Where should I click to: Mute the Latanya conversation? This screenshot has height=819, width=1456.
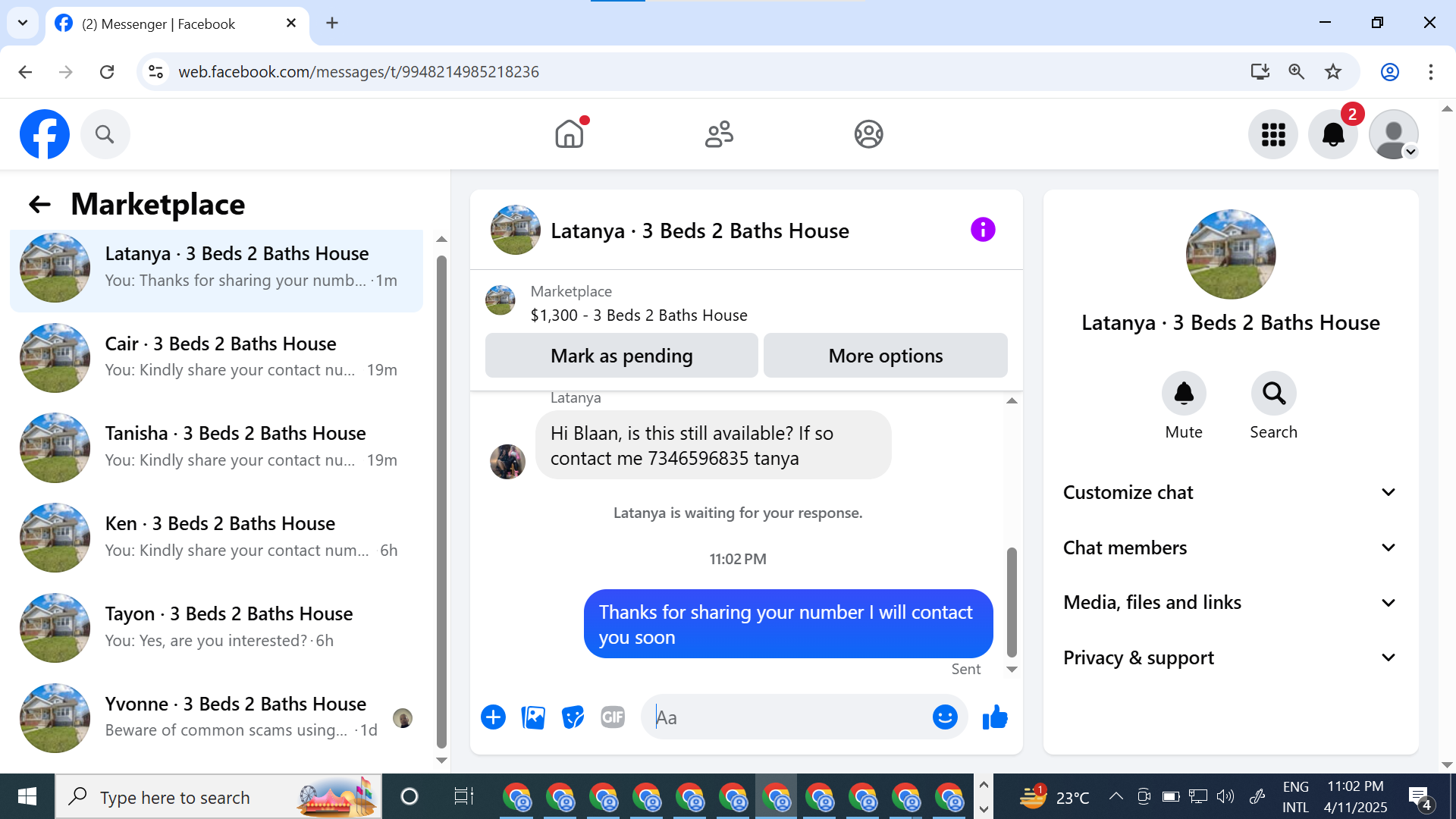1184,393
